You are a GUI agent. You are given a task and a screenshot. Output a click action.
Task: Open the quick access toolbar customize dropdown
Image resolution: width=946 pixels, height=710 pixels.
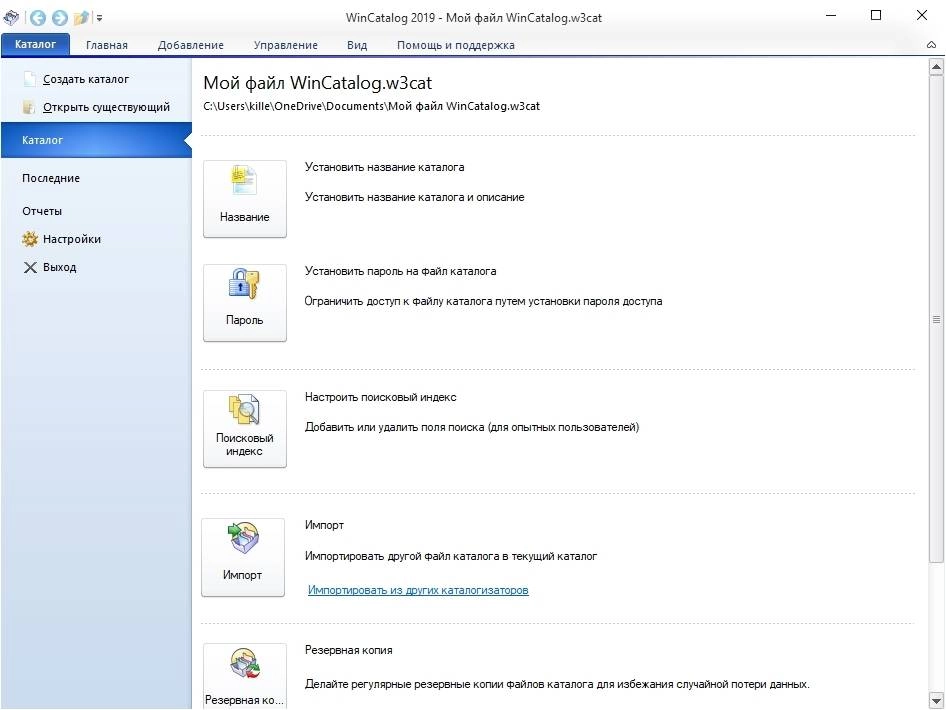coord(100,18)
